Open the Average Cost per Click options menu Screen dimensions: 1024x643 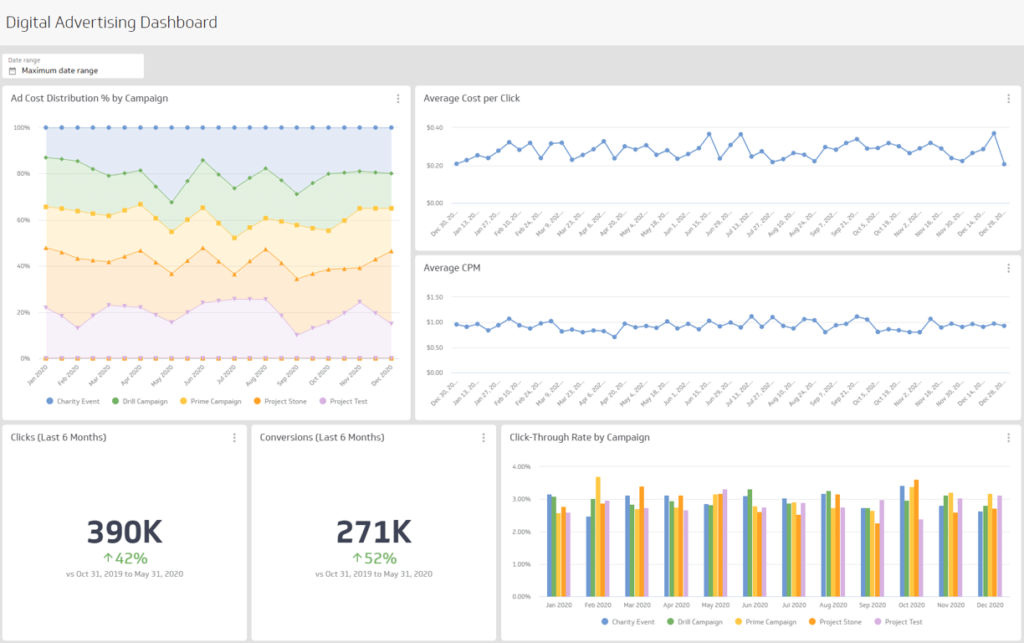(x=1008, y=99)
